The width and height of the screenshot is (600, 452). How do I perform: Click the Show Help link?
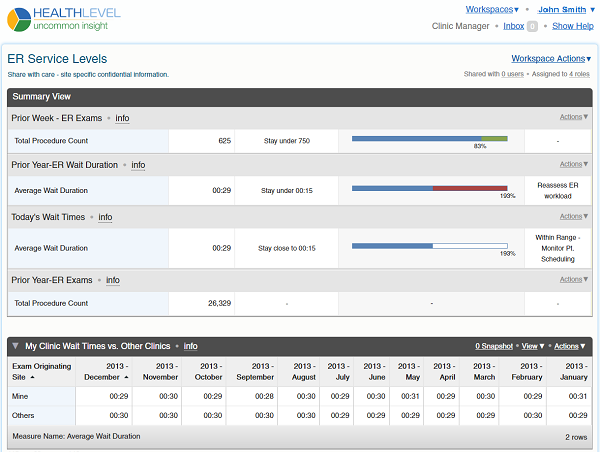click(572, 26)
